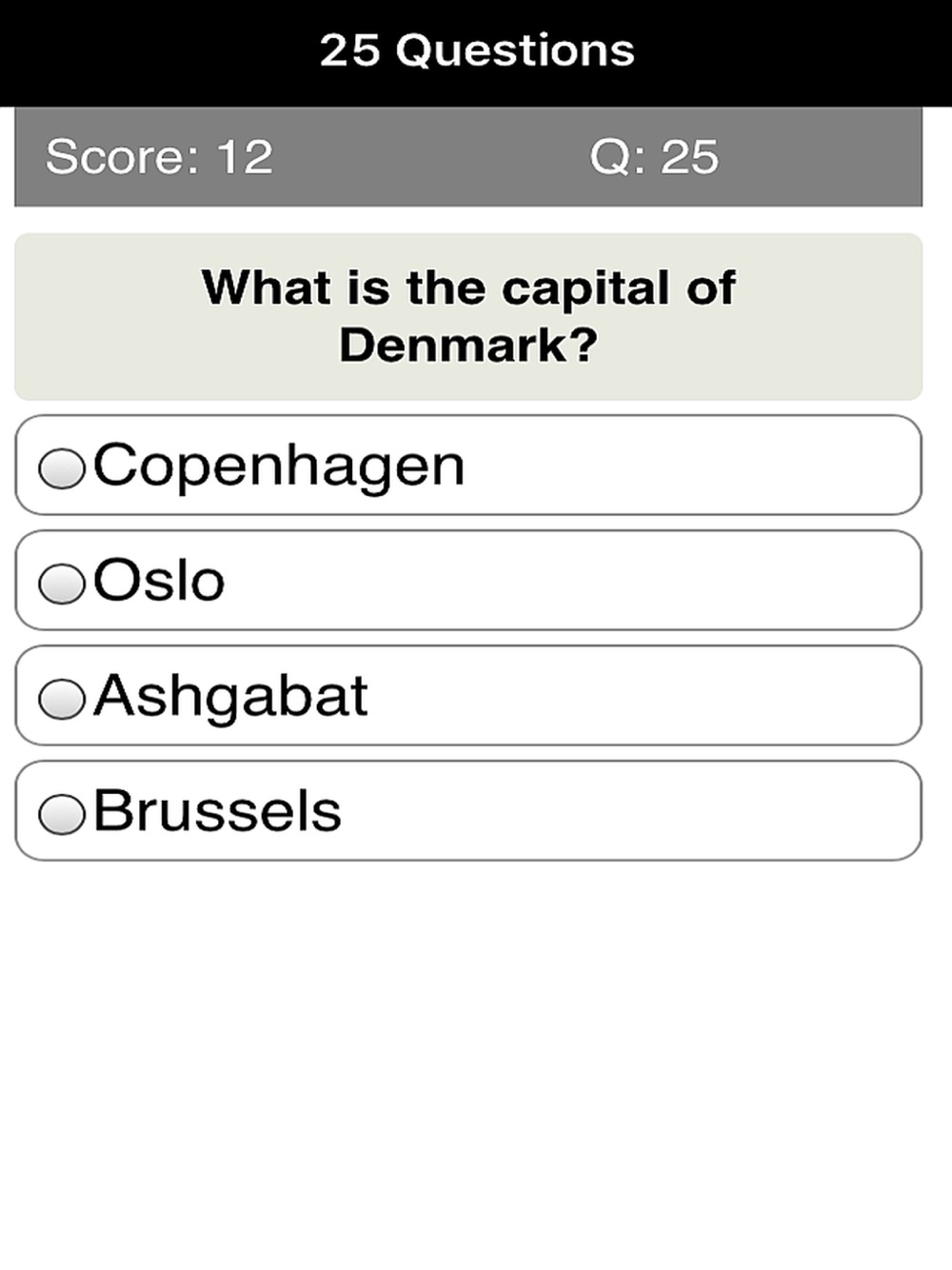Viewport: 952px width, 1270px height.
Task: Select the Brussels radio button
Action: pyautogui.click(x=62, y=814)
